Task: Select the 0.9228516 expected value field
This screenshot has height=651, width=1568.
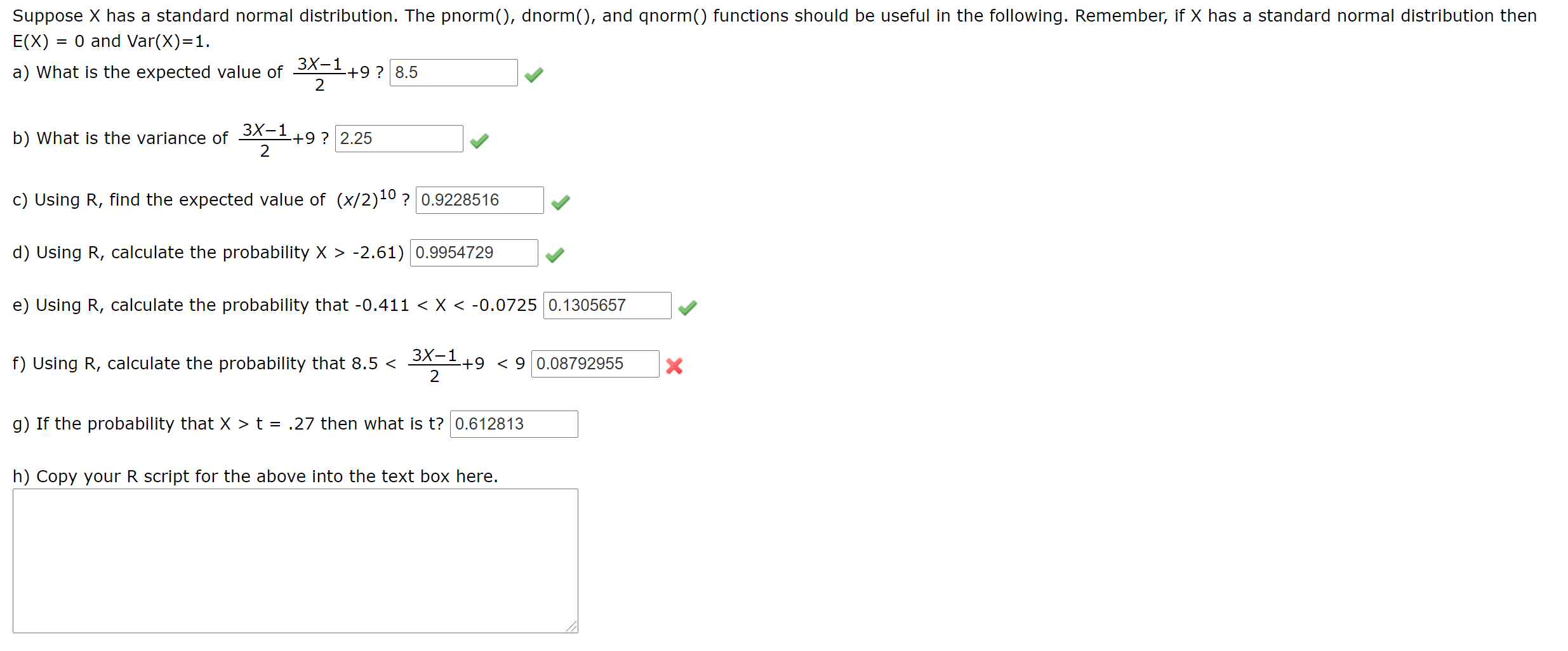Action: [x=479, y=200]
